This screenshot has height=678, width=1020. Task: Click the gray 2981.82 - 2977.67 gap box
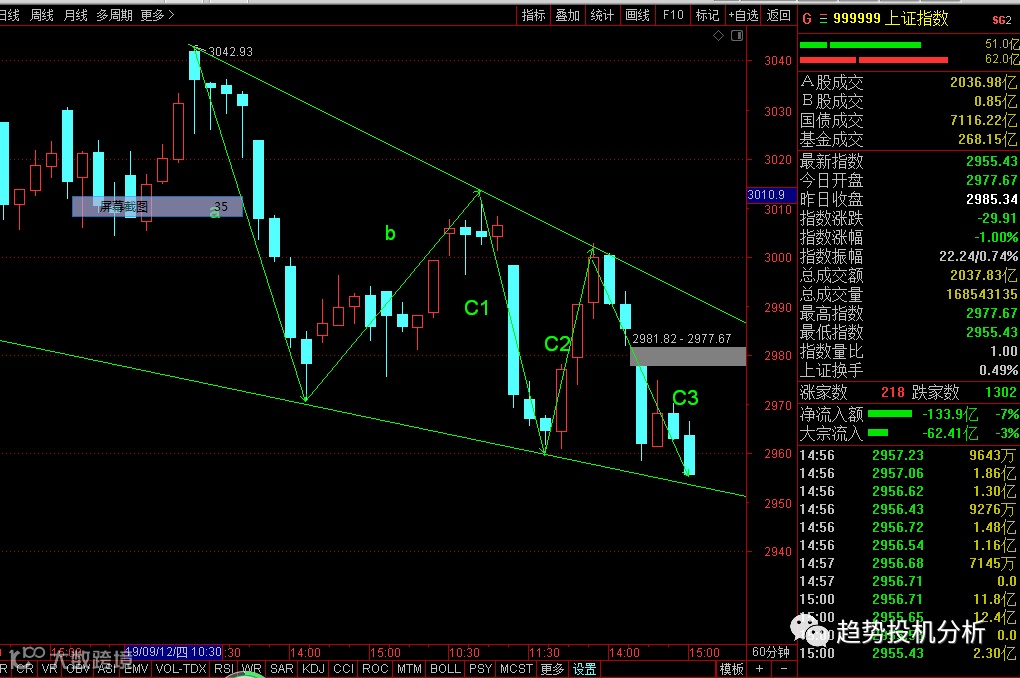click(688, 356)
